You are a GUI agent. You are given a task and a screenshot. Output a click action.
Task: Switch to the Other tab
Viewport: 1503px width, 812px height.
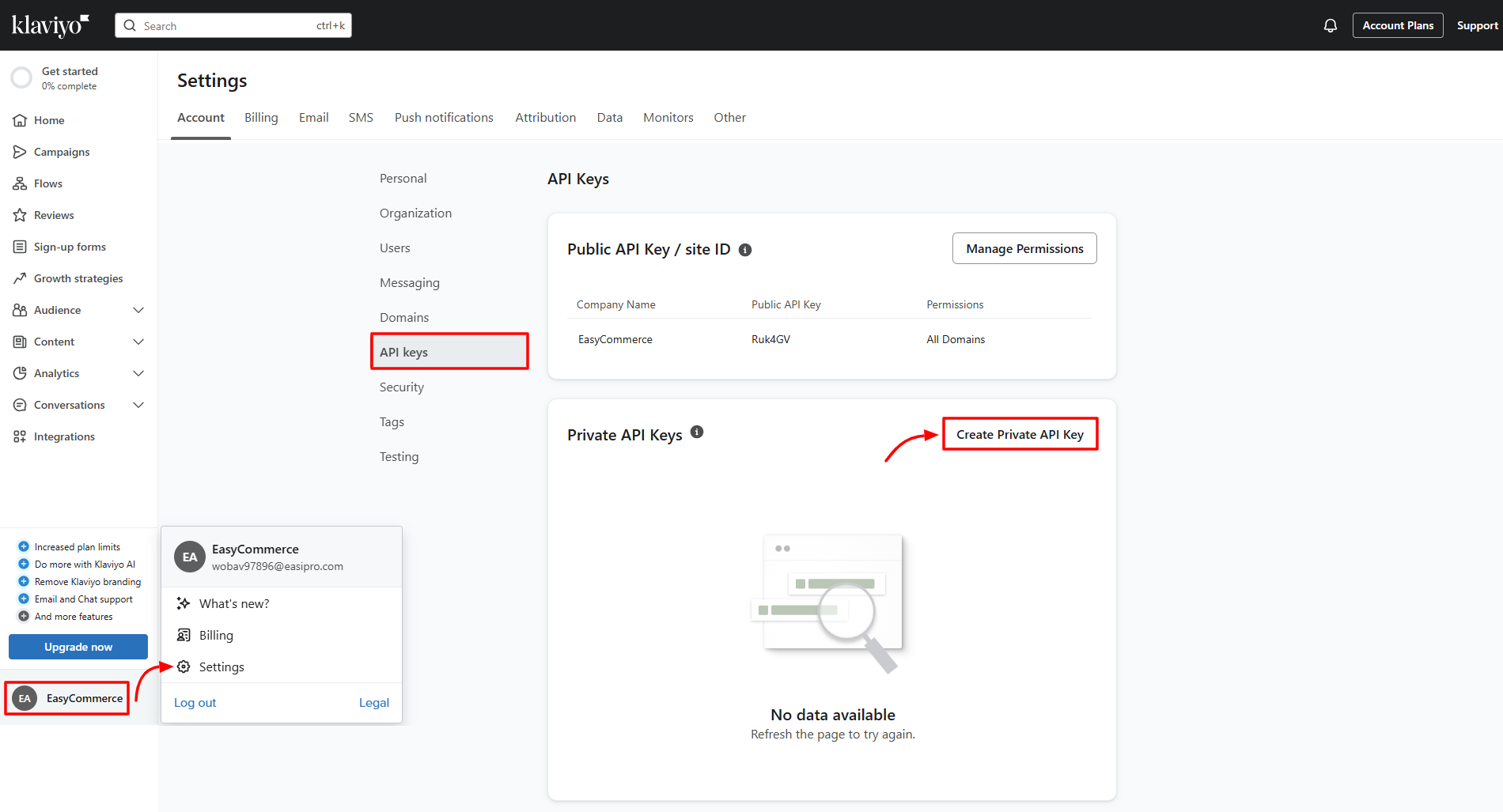tap(729, 117)
